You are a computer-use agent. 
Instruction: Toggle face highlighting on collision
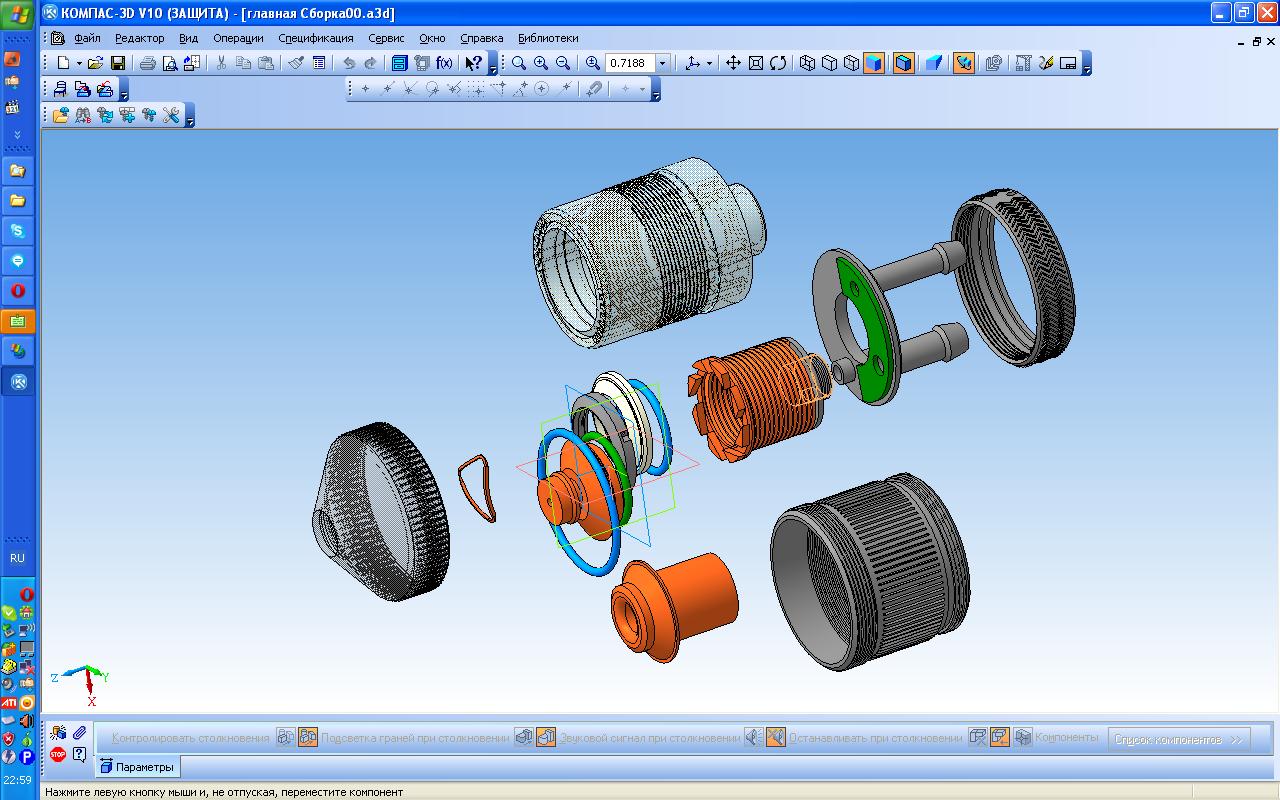click(x=546, y=738)
